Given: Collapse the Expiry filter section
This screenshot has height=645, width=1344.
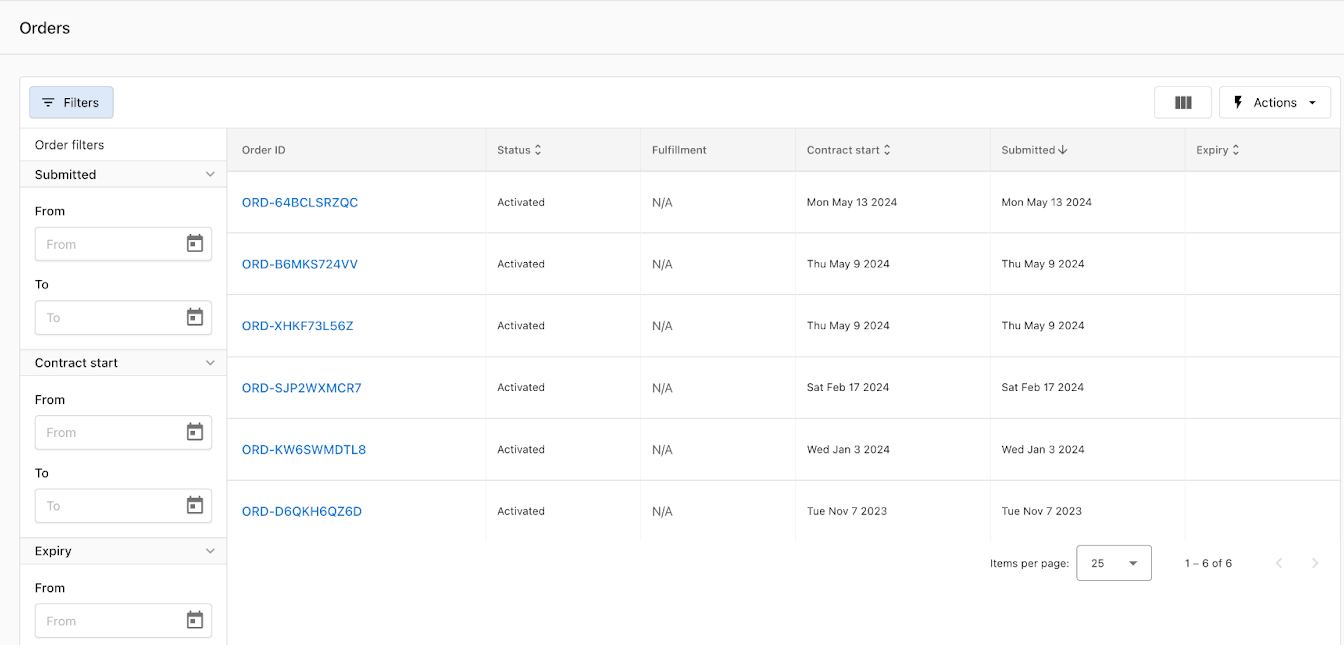Looking at the screenshot, I should coord(210,551).
